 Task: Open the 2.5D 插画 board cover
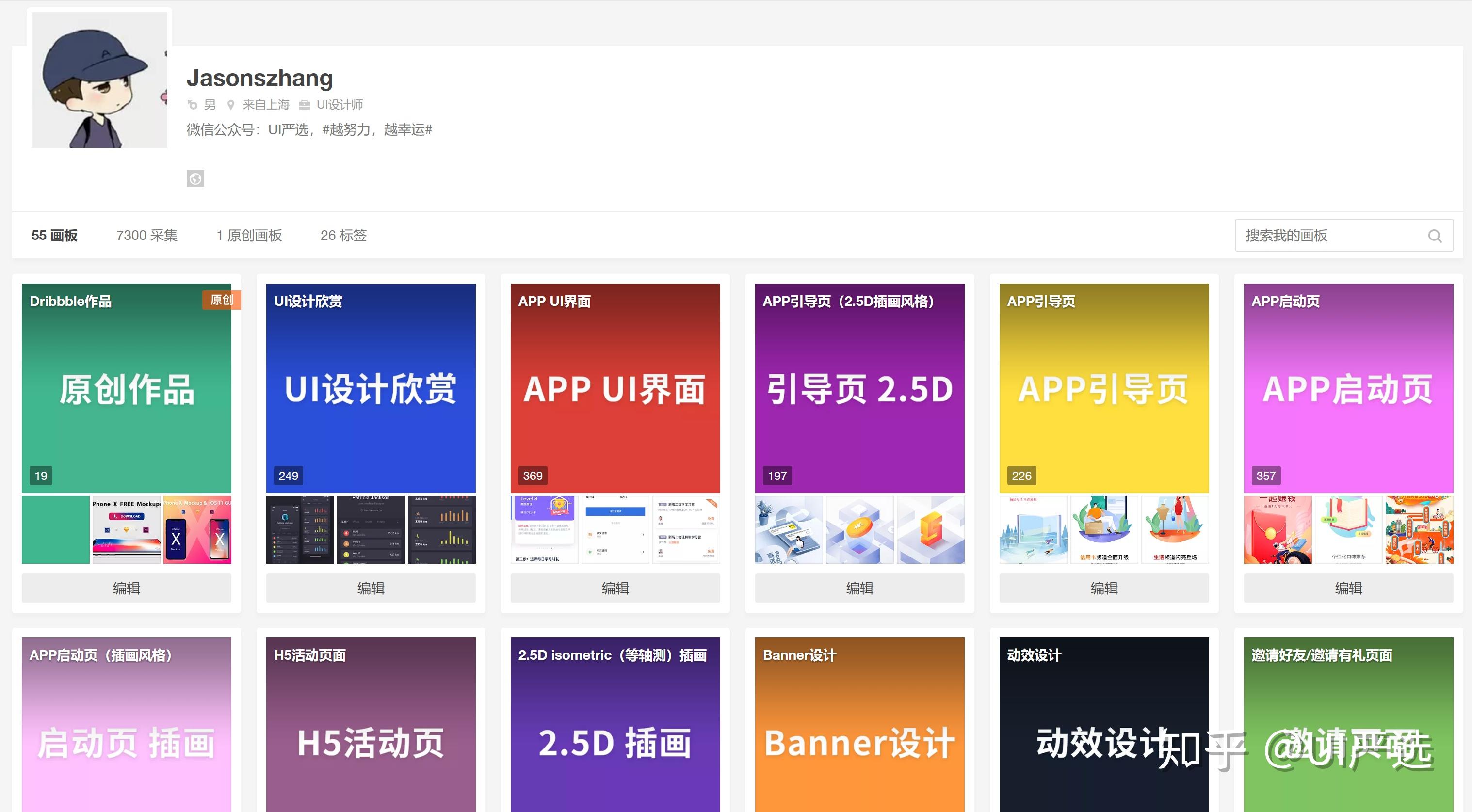click(x=615, y=725)
